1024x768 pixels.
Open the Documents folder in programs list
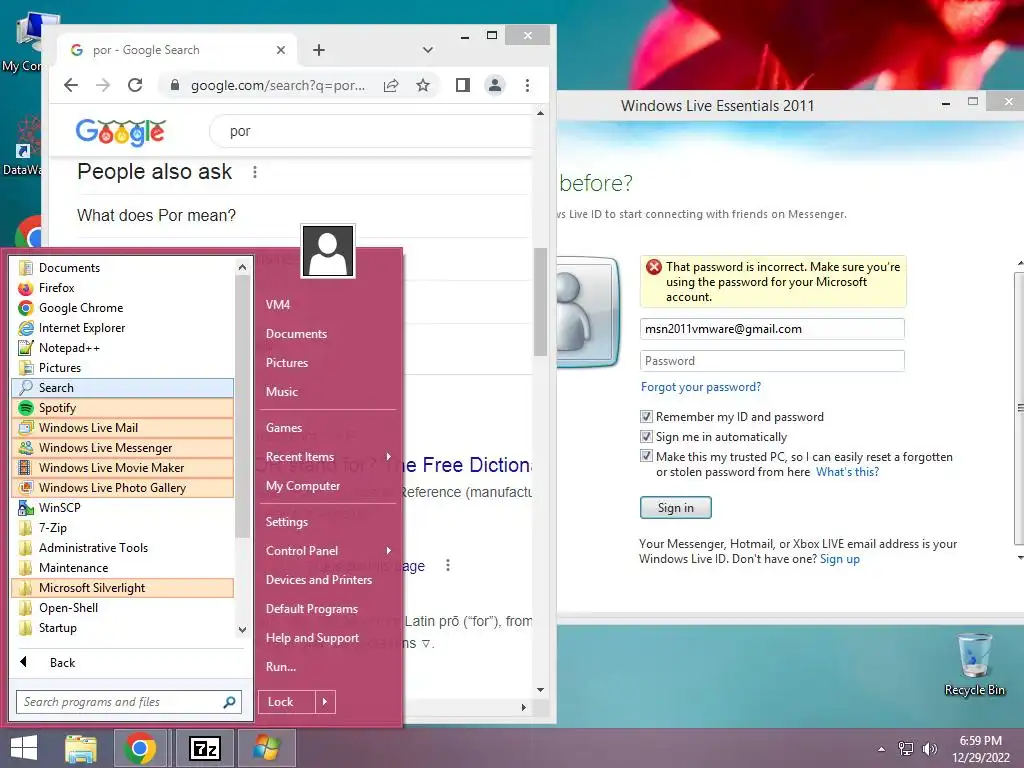click(x=122, y=268)
